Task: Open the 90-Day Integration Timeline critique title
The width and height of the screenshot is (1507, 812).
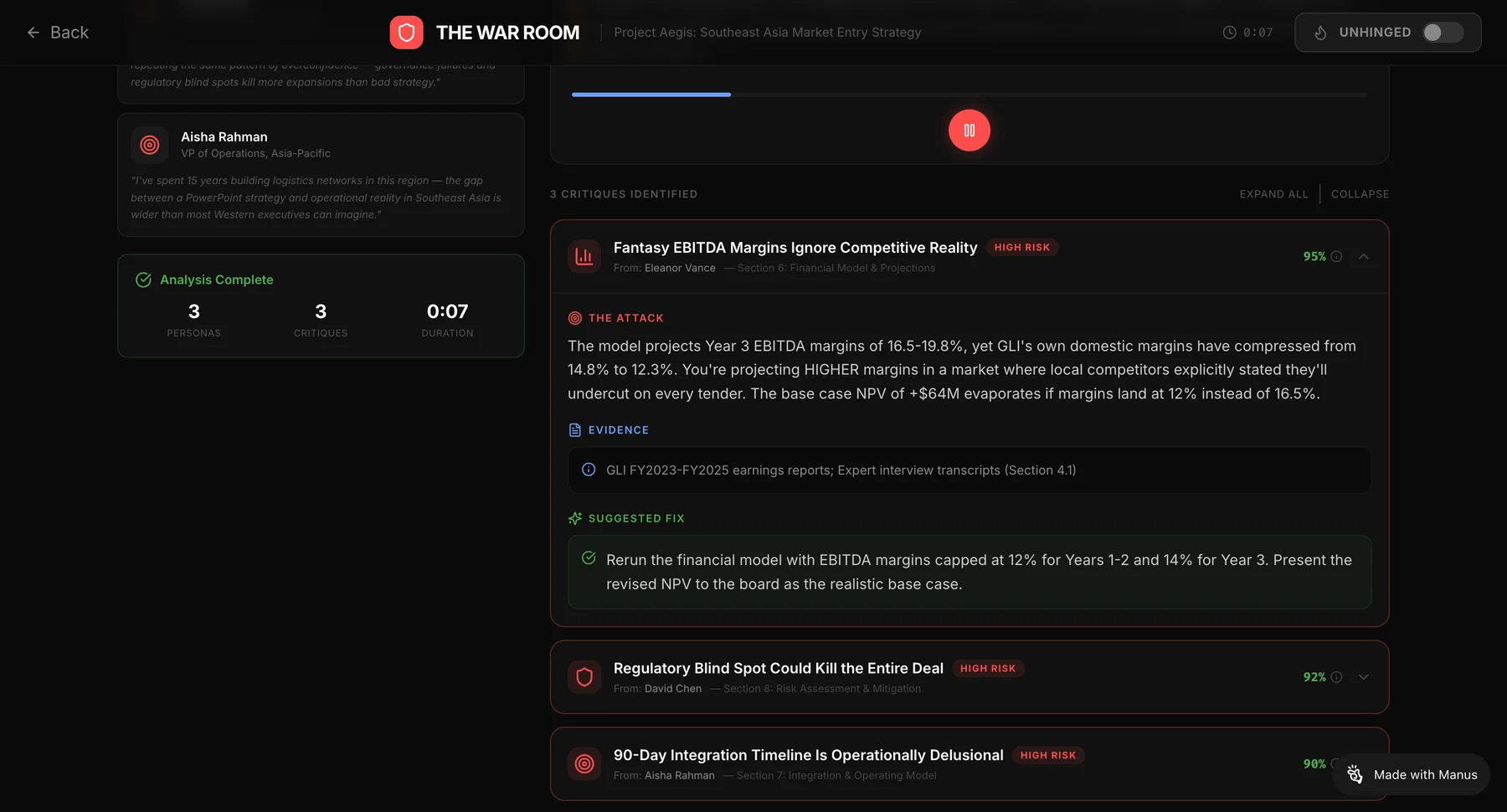Action: click(x=809, y=756)
